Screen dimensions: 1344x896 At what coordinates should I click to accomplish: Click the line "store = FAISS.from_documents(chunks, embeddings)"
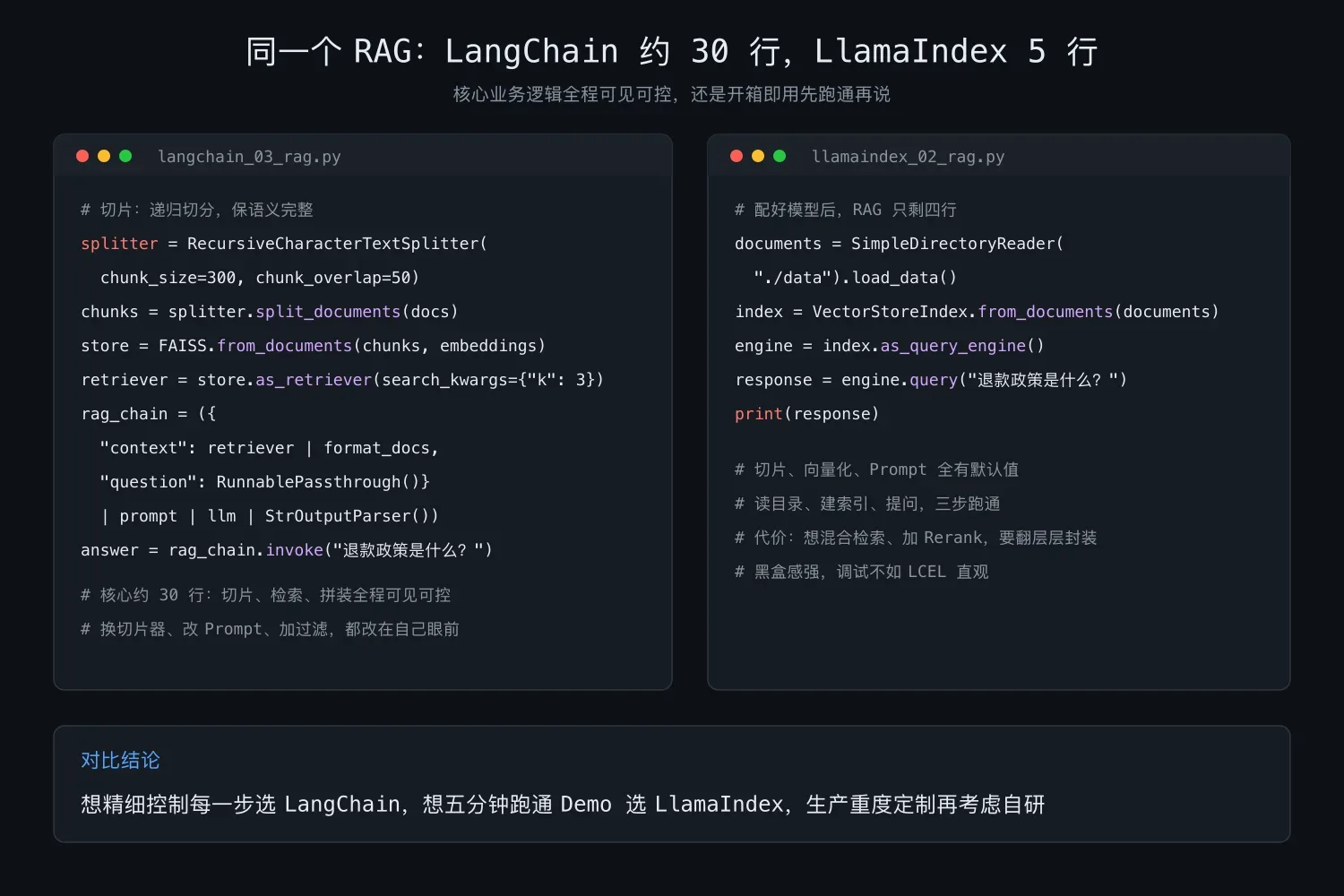313,346
